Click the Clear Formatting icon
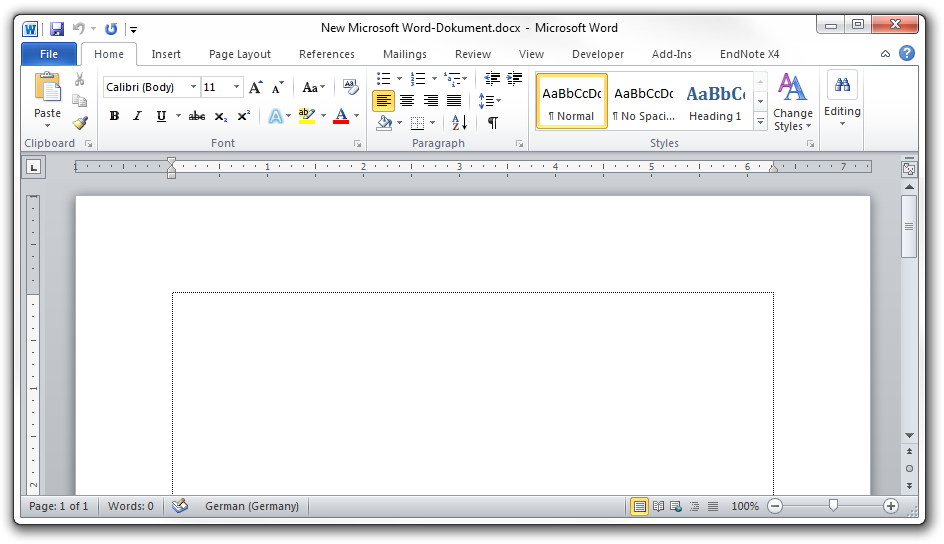 pos(350,87)
